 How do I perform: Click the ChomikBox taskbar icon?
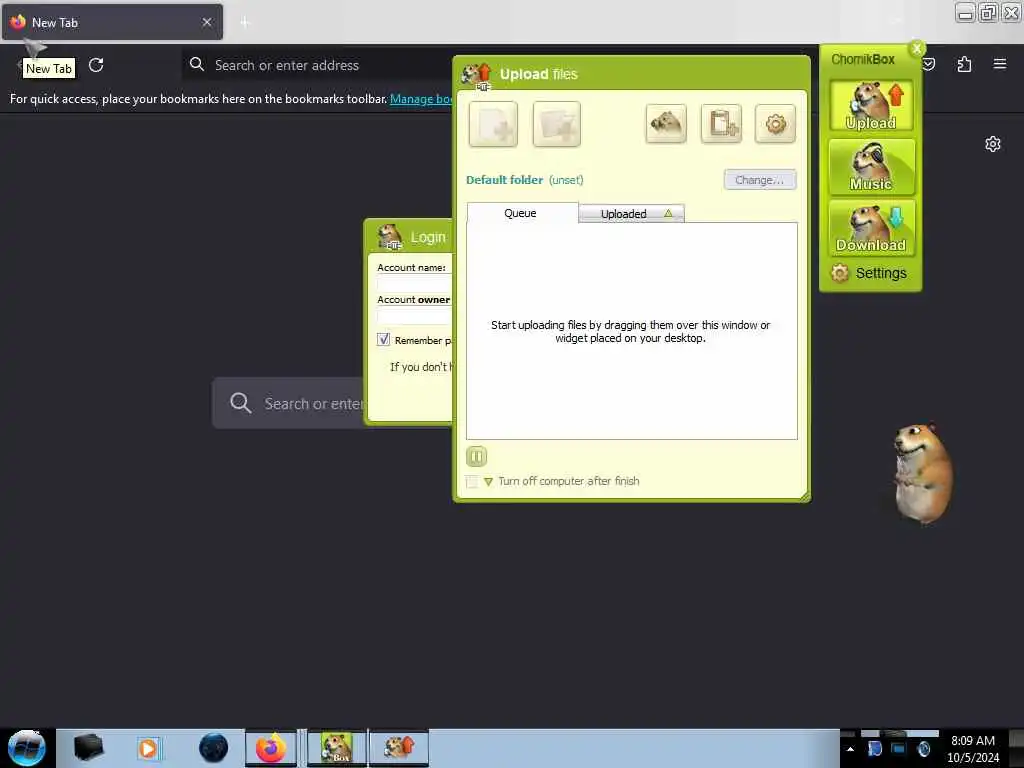[337, 748]
